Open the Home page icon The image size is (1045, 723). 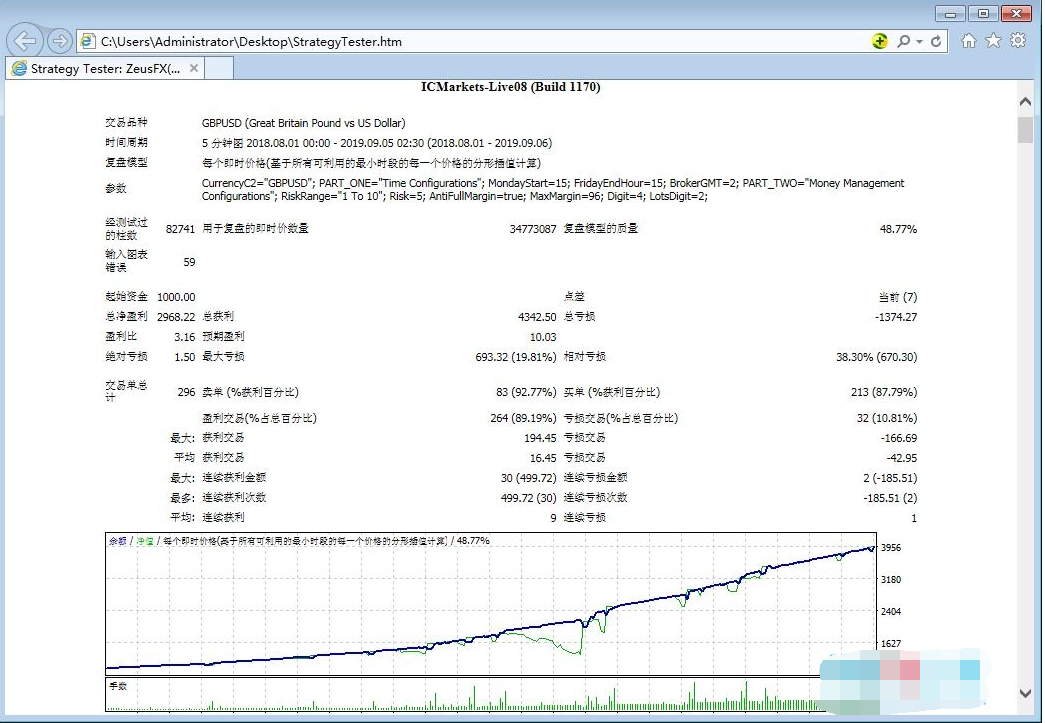pos(968,41)
